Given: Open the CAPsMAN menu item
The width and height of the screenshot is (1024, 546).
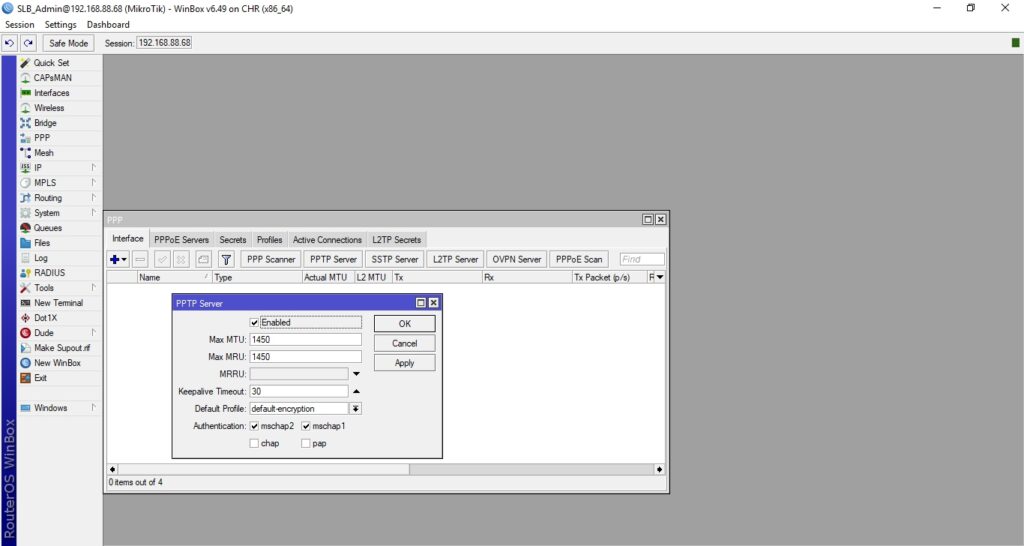Looking at the screenshot, I should [x=53, y=78].
